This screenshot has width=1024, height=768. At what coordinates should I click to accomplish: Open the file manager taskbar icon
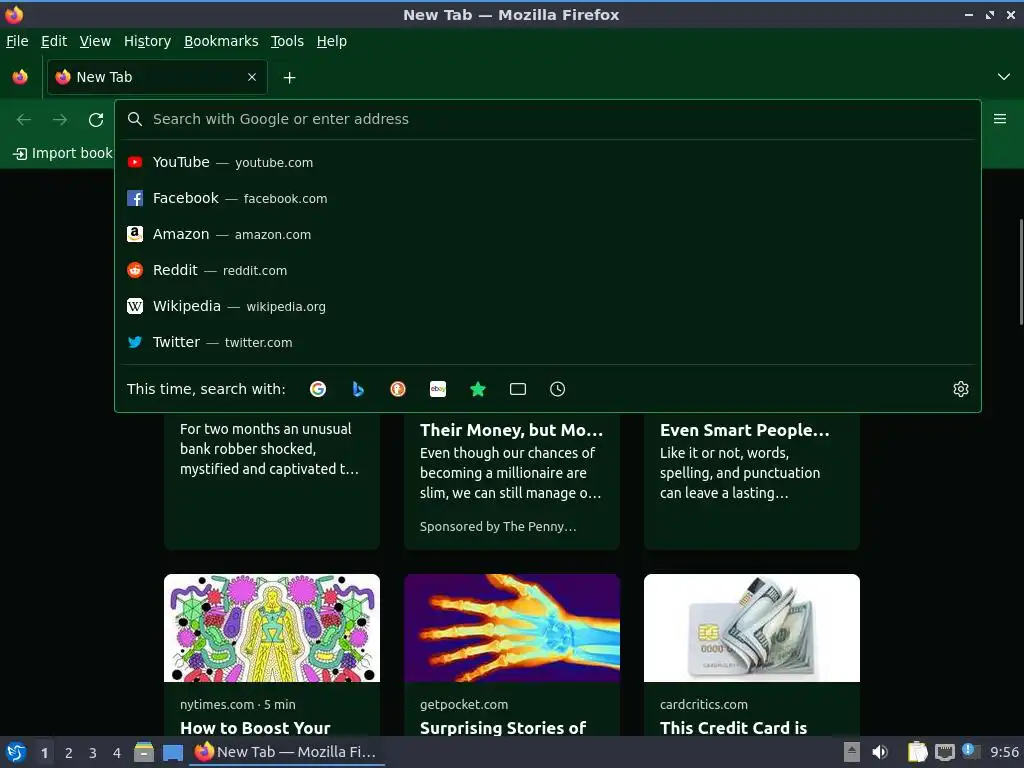144,752
